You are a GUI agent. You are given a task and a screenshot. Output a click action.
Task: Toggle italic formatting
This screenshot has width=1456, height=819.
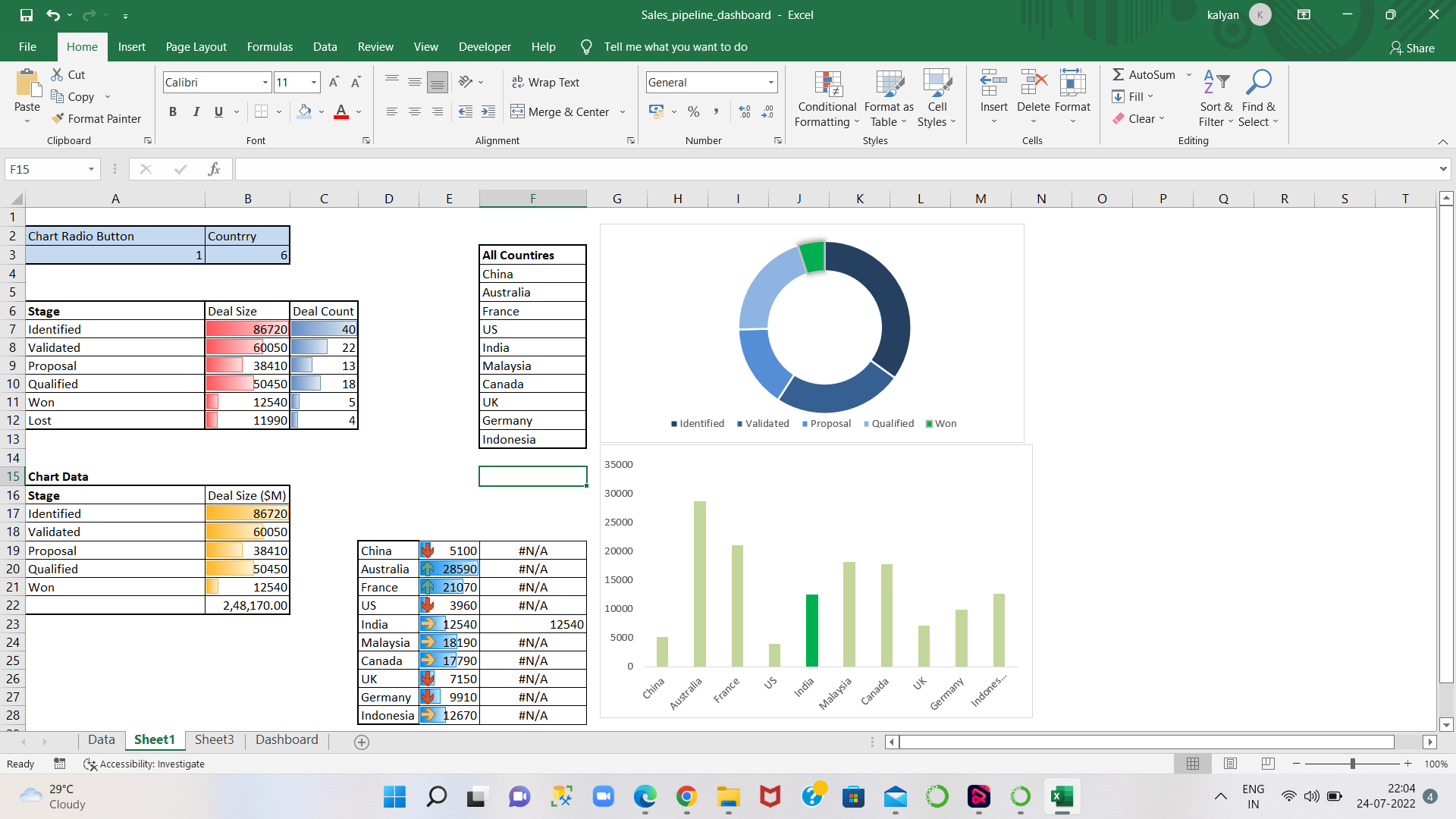point(196,111)
